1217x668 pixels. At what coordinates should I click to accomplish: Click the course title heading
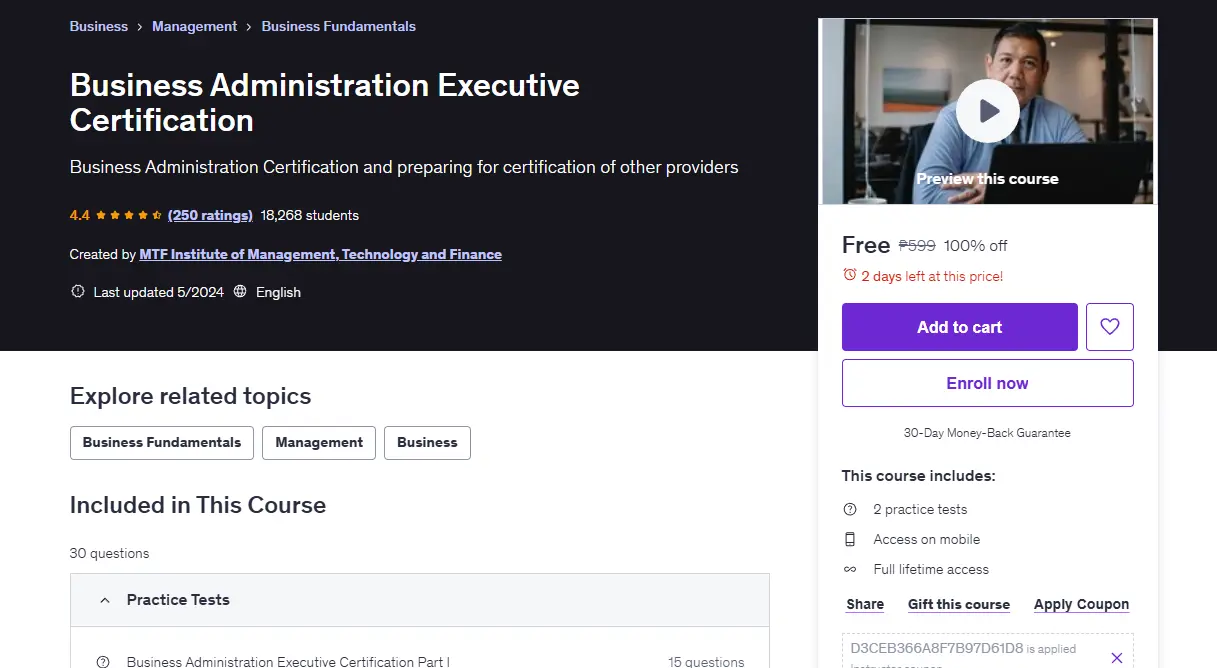[x=325, y=102]
